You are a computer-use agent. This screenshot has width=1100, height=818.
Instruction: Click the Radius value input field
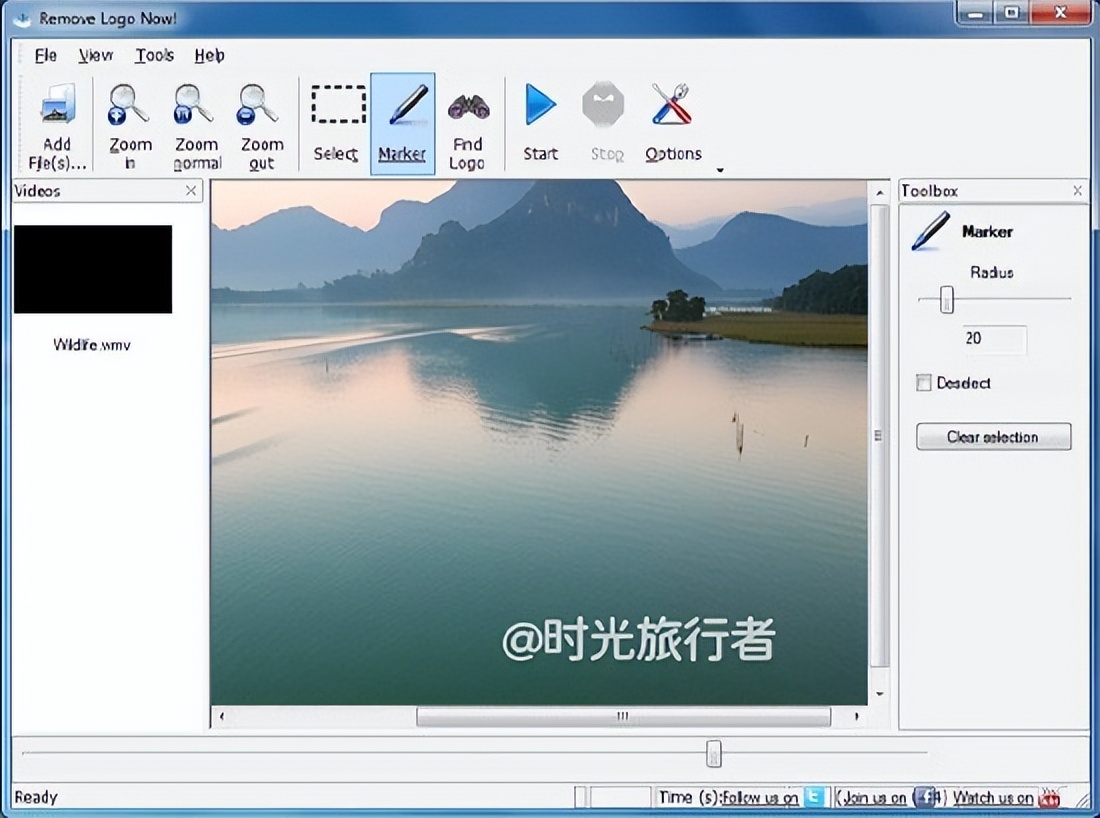point(993,339)
